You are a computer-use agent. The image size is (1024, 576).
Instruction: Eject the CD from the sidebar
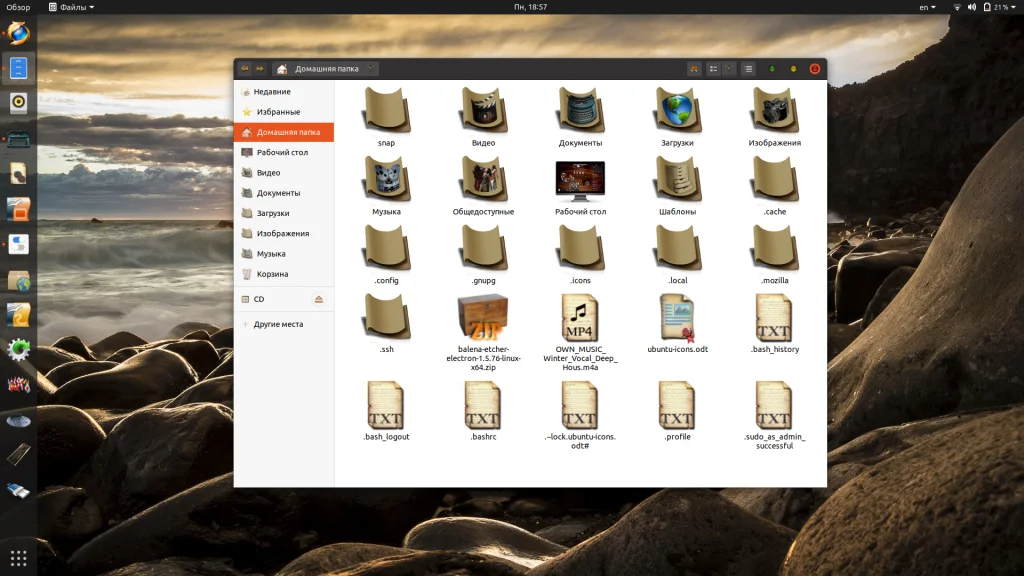click(x=319, y=299)
